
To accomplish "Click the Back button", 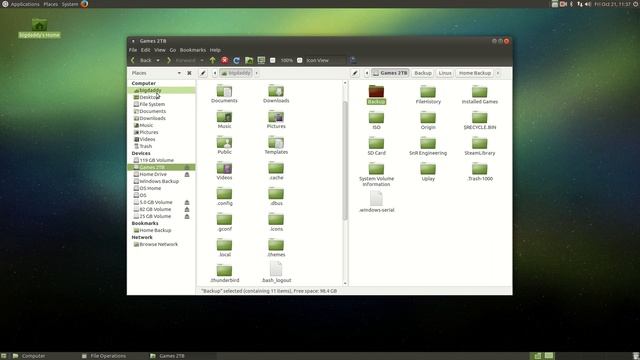I will click(142, 60).
